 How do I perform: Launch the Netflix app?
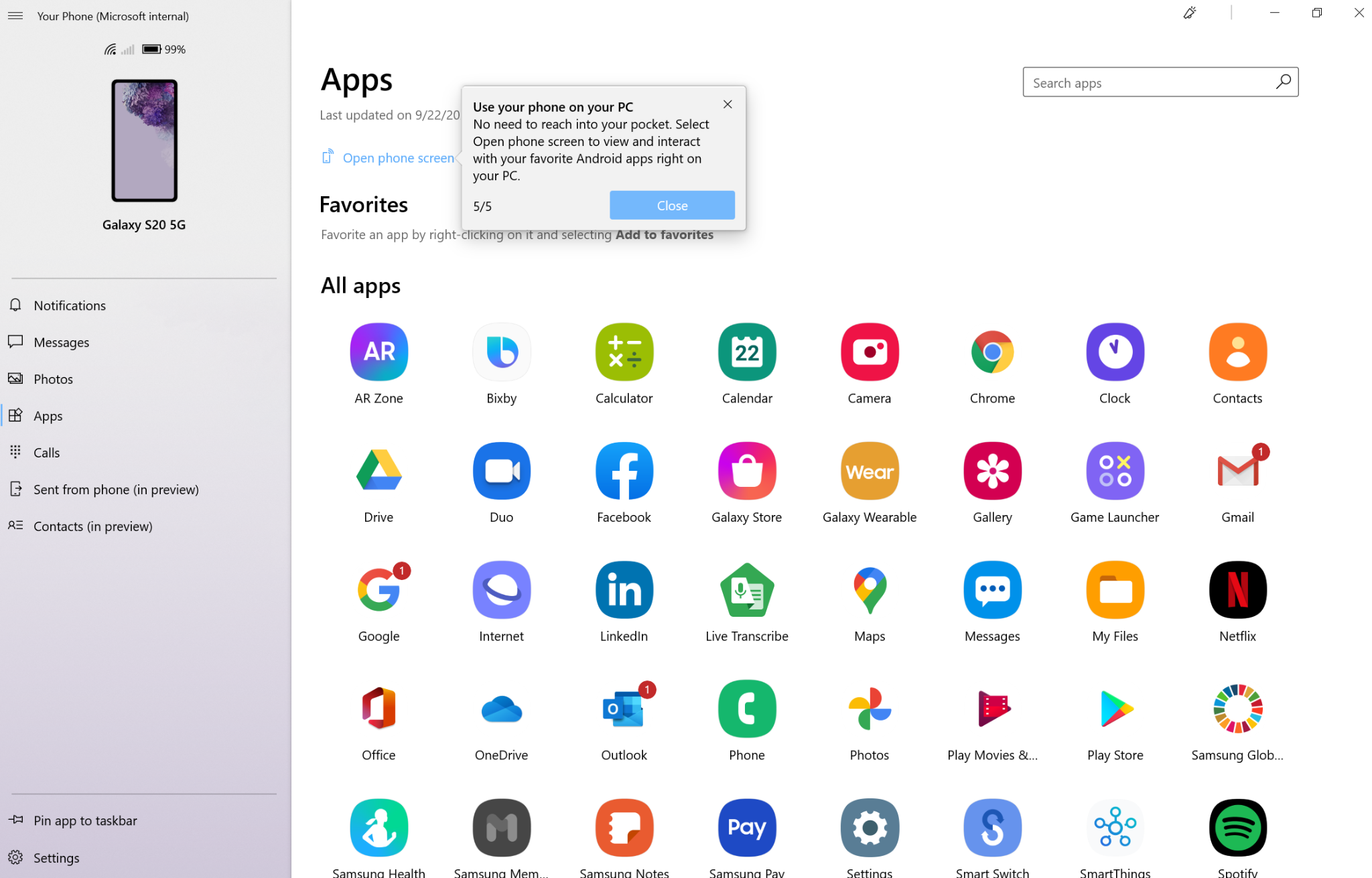click(x=1237, y=590)
